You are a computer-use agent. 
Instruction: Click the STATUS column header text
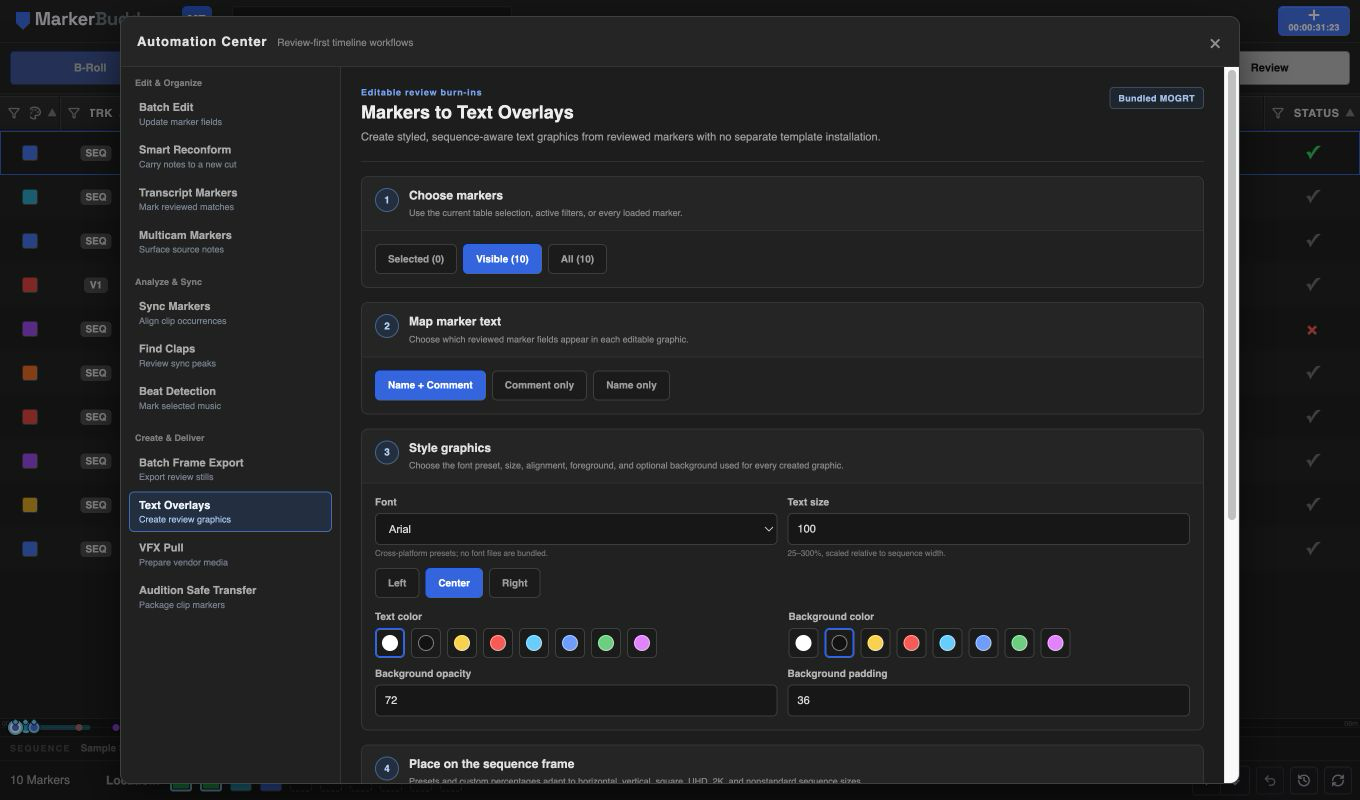[1316, 113]
